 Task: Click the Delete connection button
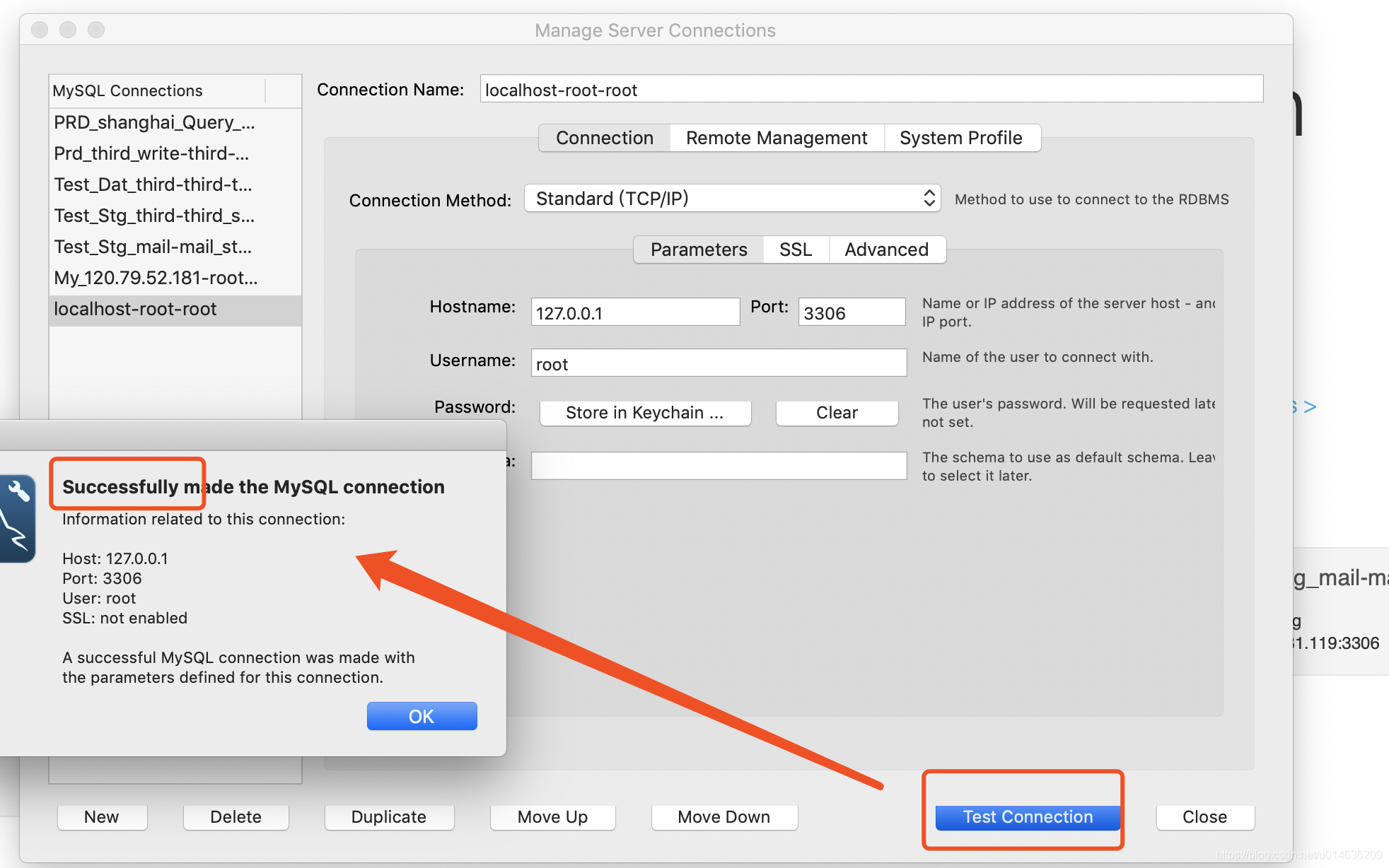coord(236,817)
